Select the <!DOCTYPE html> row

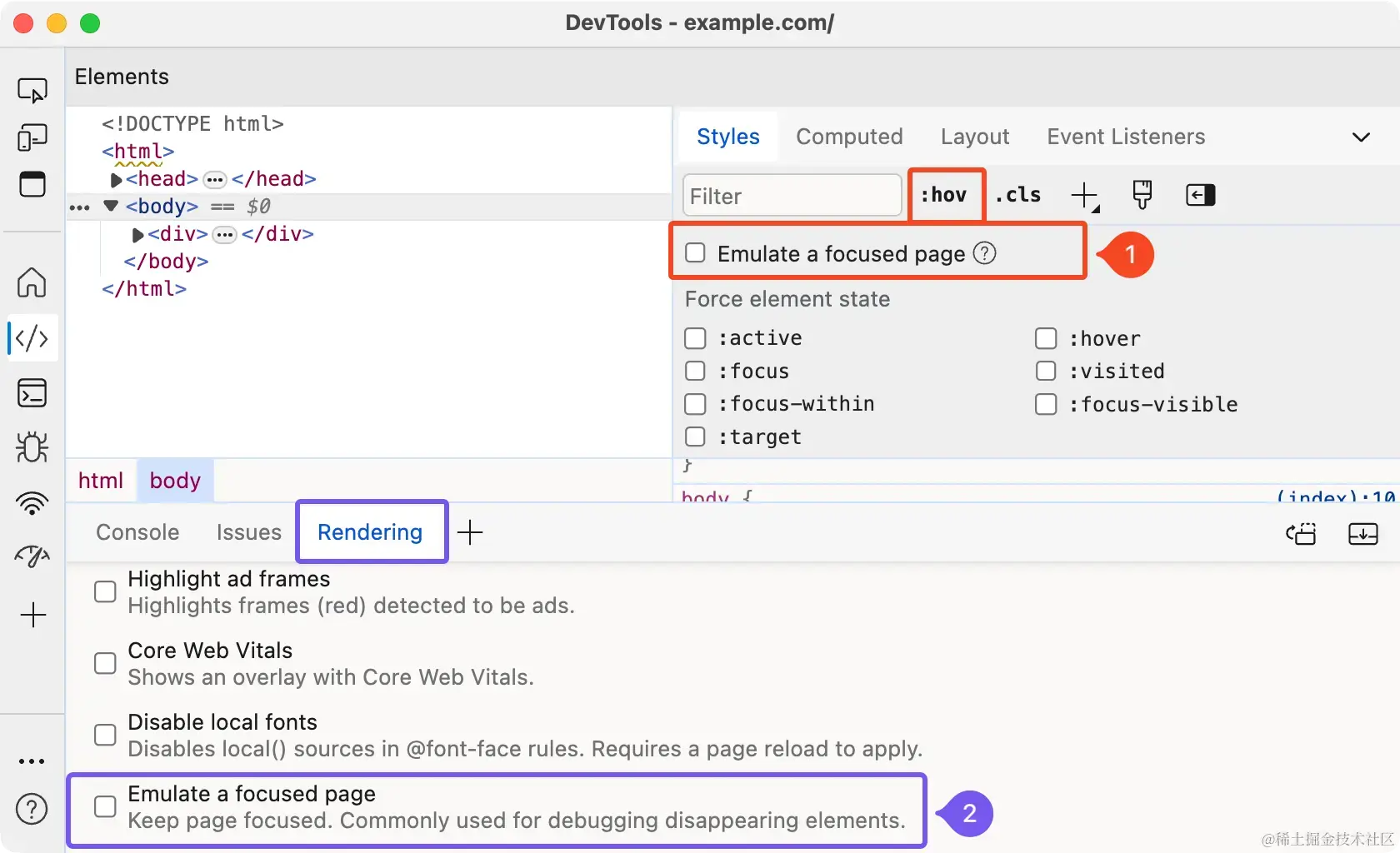(x=192, y=124)
